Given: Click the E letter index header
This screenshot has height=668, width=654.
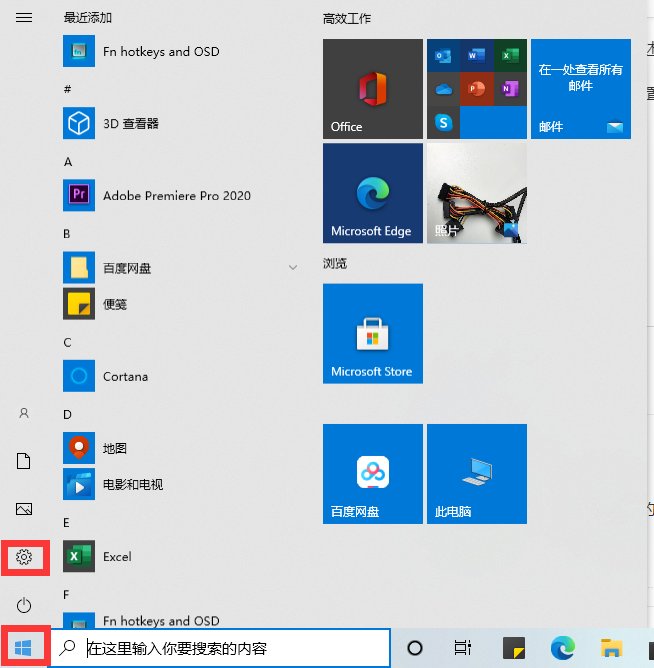Looking at the screenshot, I should pos(66,522).
